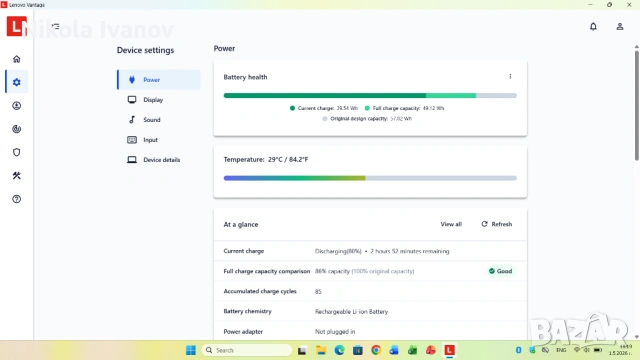
Task: Open notifications bell
Action: click(593, 27)
